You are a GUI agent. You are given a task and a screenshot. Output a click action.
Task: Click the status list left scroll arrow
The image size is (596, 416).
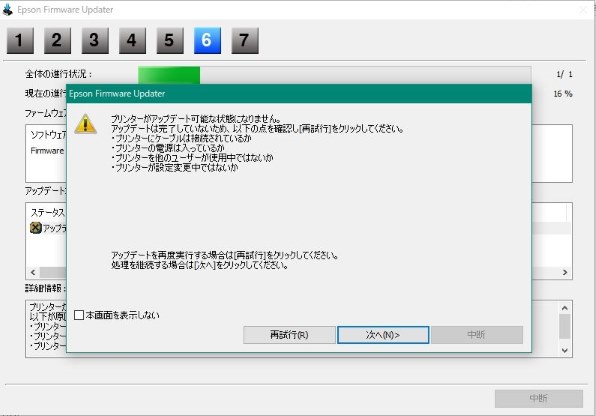pyautogui.click(x=33, y=272)
